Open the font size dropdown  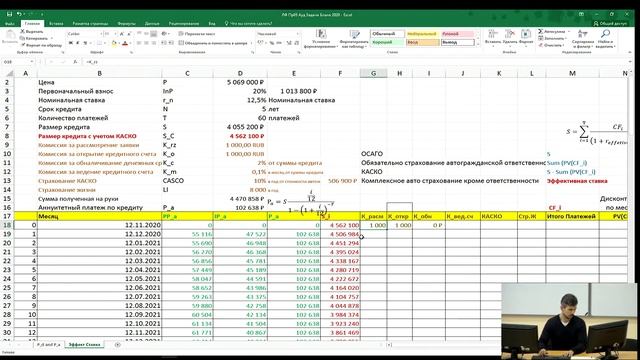tap(116, 34)
